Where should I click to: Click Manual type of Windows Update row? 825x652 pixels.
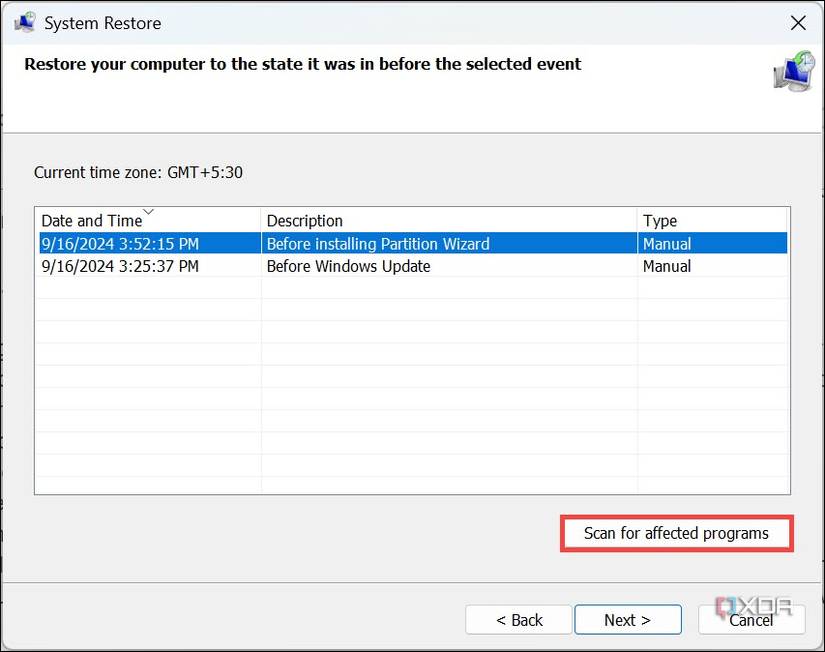point(667,266)
